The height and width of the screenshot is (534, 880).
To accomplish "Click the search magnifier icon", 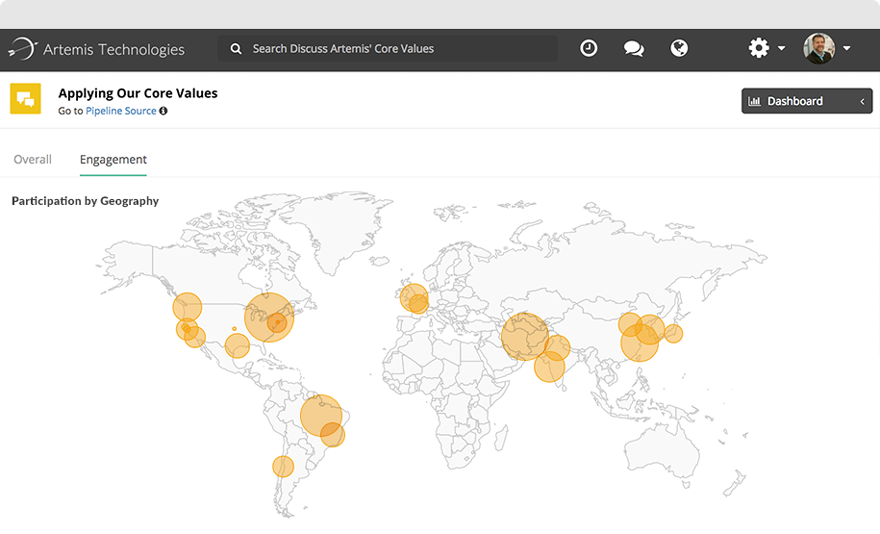I will coord(236,49).
